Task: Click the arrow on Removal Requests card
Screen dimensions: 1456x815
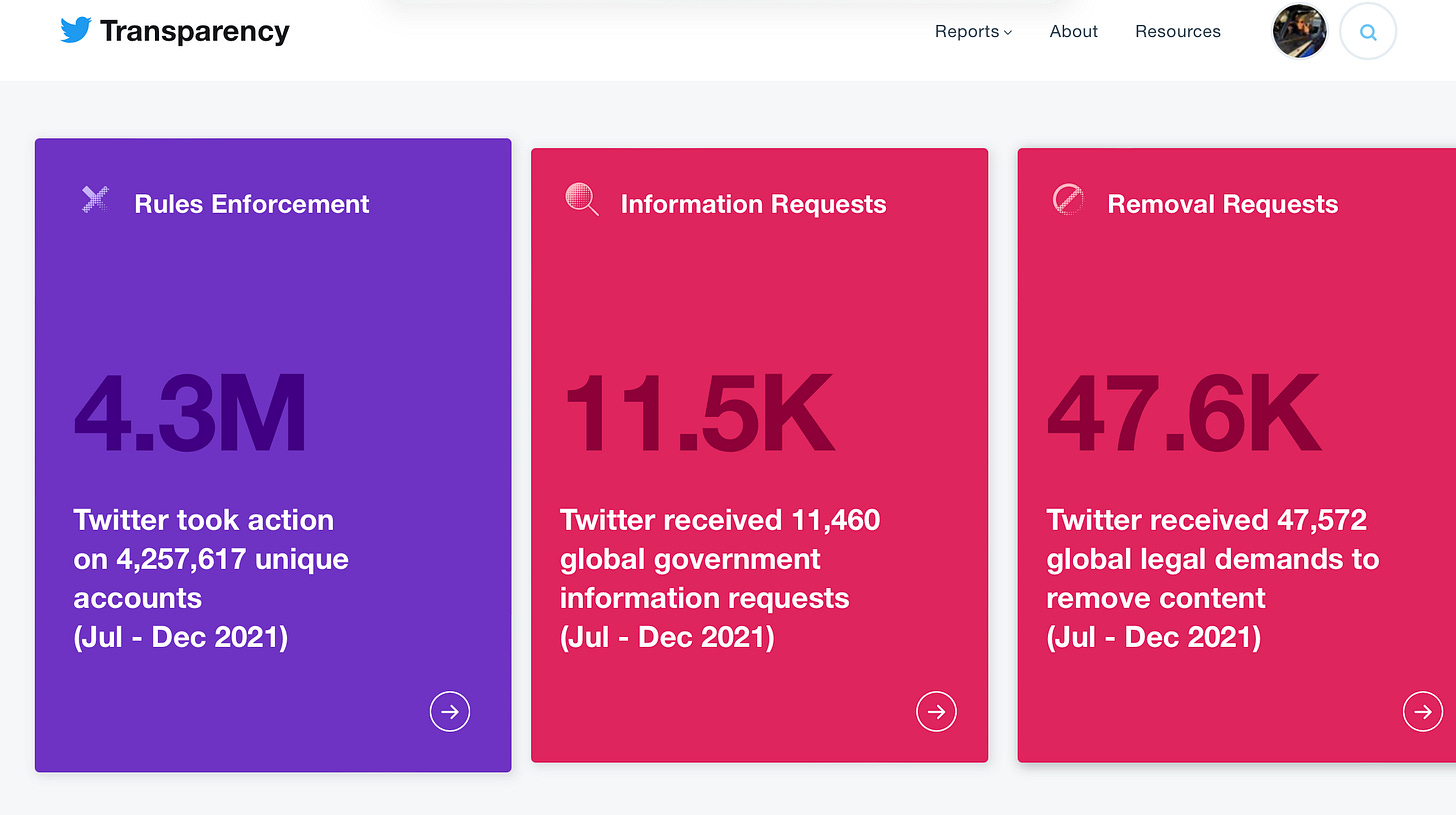Action: [x=1423, y=711]
